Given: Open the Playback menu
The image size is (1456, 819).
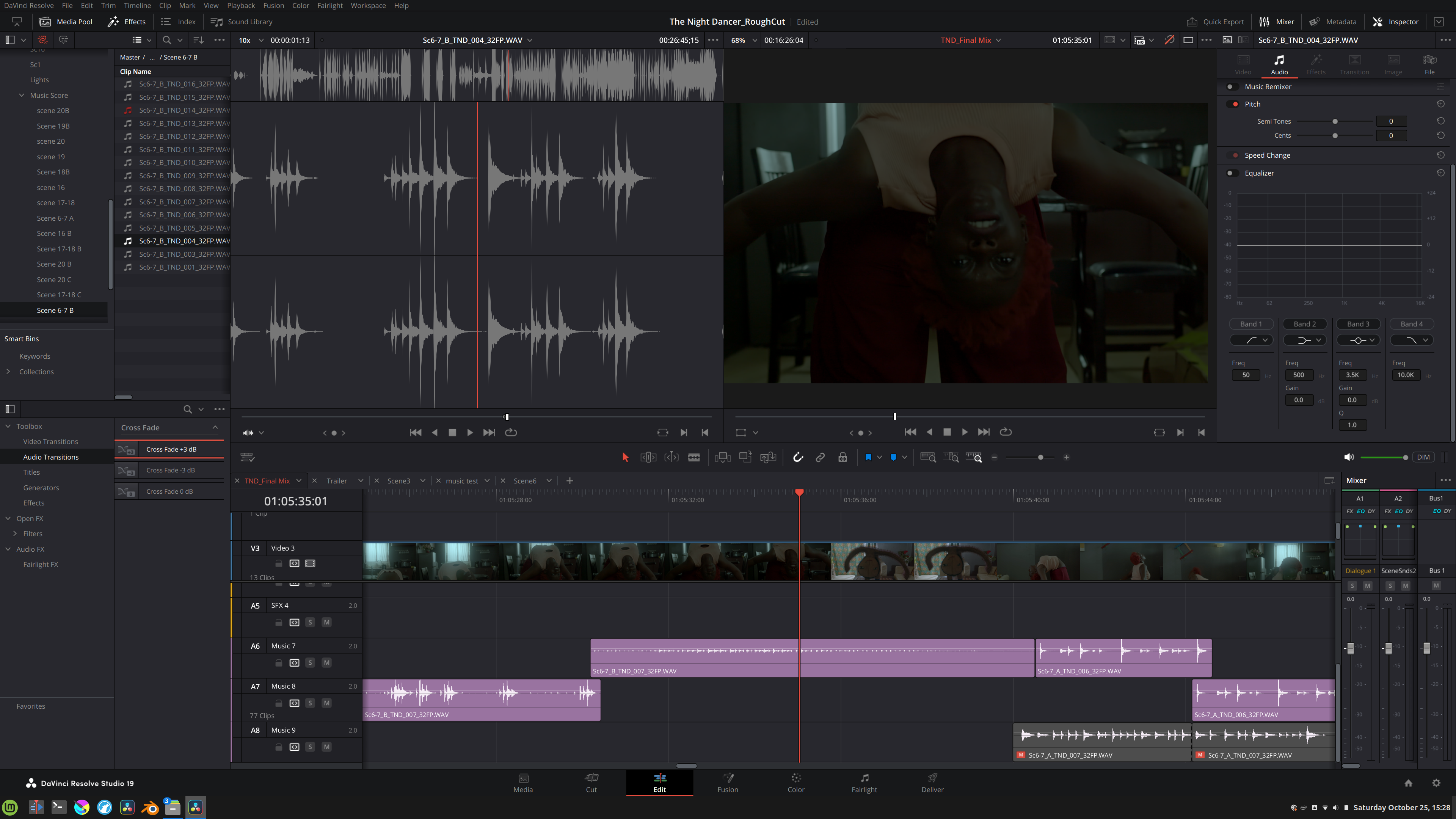Looking at the screenshot, I should [241, 6].
